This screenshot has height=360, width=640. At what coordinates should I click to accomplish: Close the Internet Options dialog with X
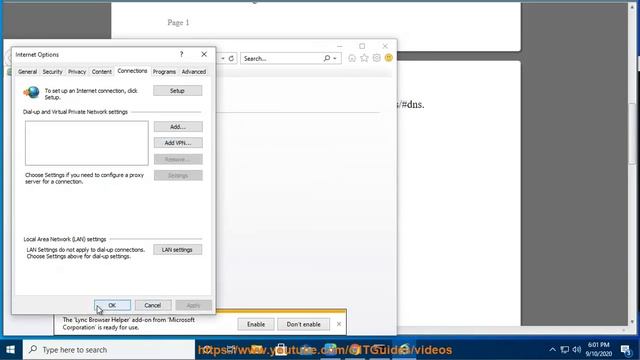pos(204,54)
